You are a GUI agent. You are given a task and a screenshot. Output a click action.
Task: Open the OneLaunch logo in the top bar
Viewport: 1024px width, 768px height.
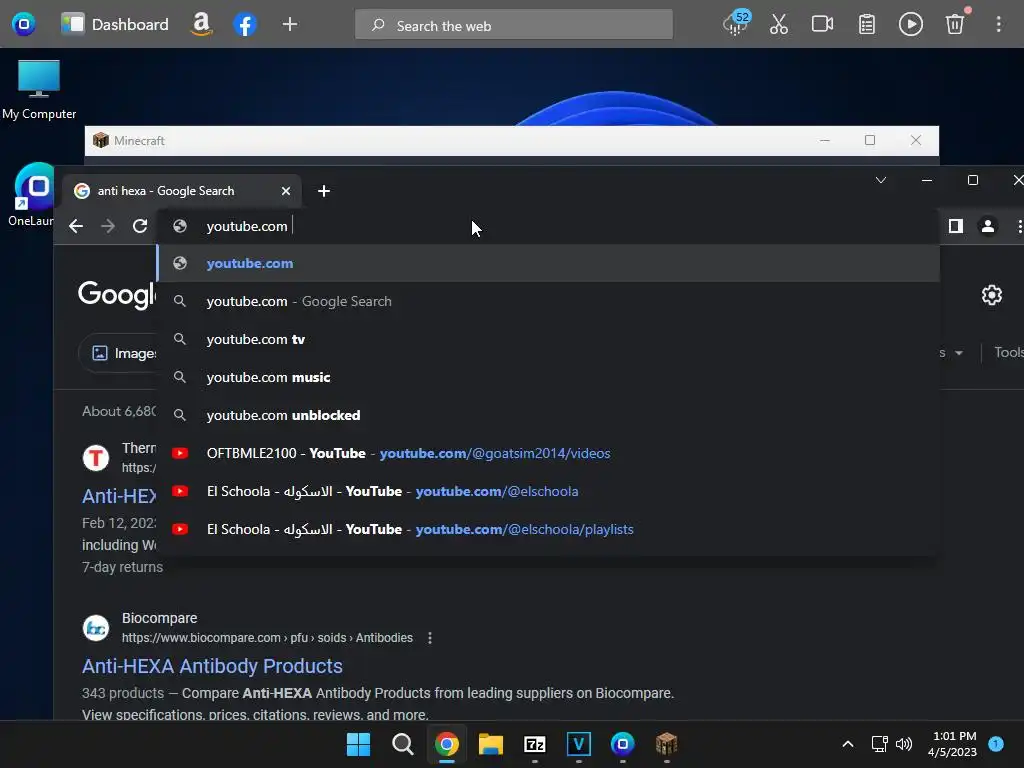[x=24, y=24]
